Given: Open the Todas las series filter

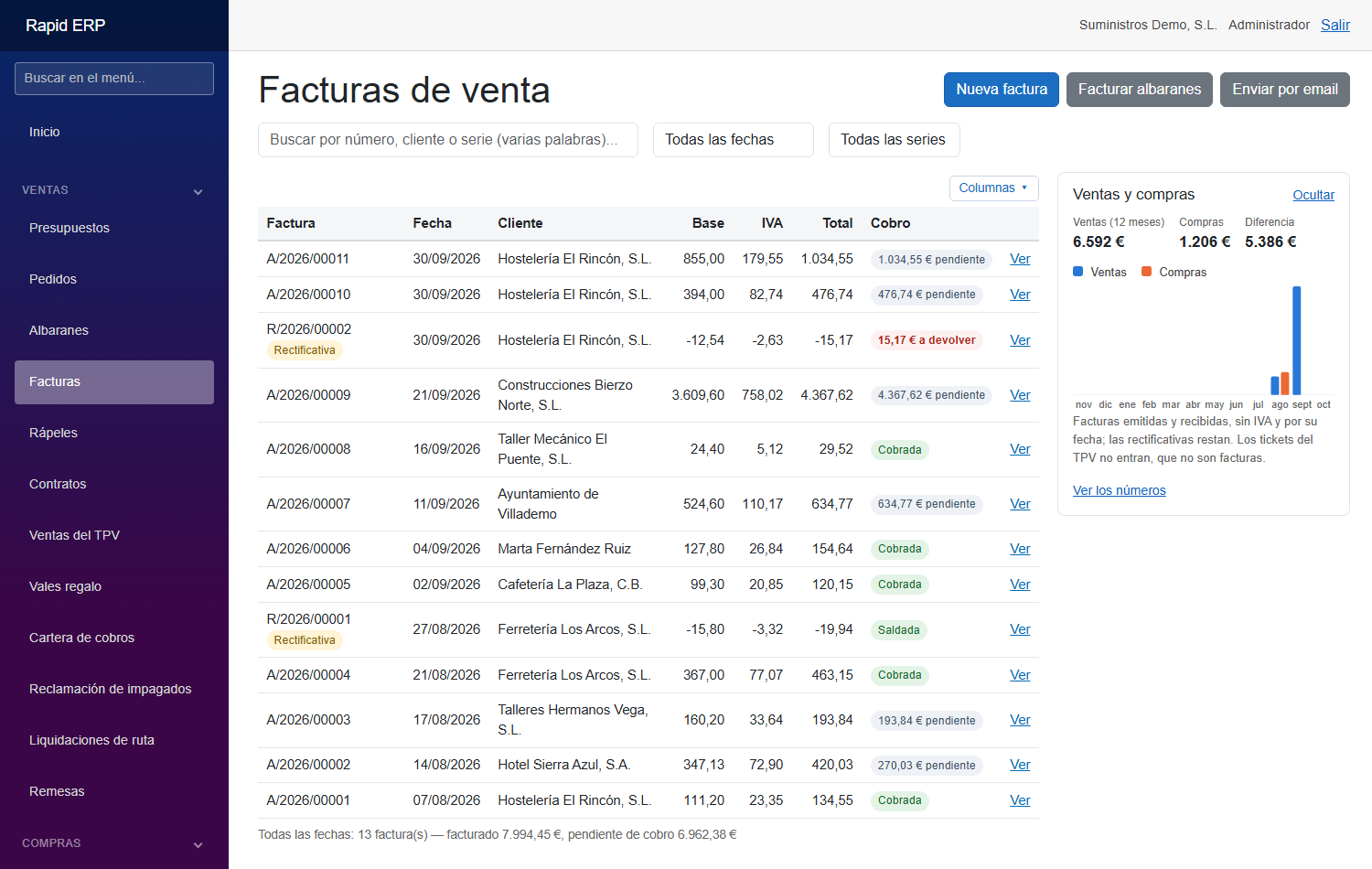Looking at the screenshot, I should pos(894,140).
